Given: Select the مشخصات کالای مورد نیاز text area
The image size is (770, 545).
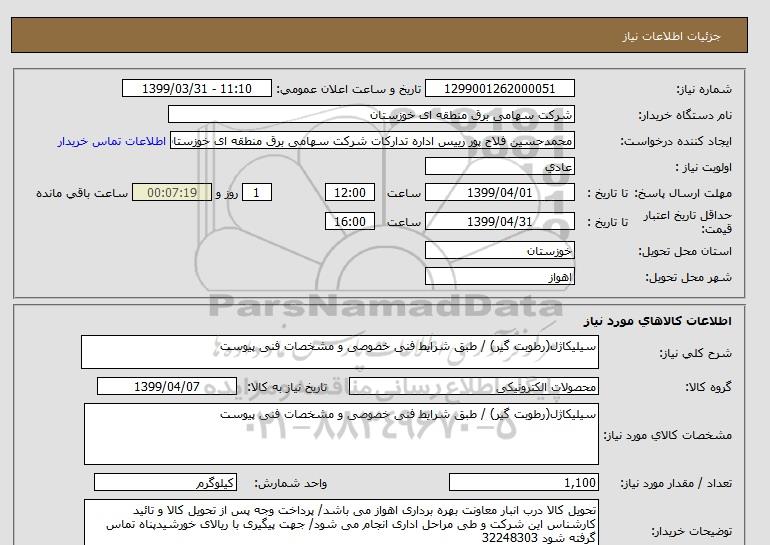Looking at the screenshot, I should tap(339, 433).
